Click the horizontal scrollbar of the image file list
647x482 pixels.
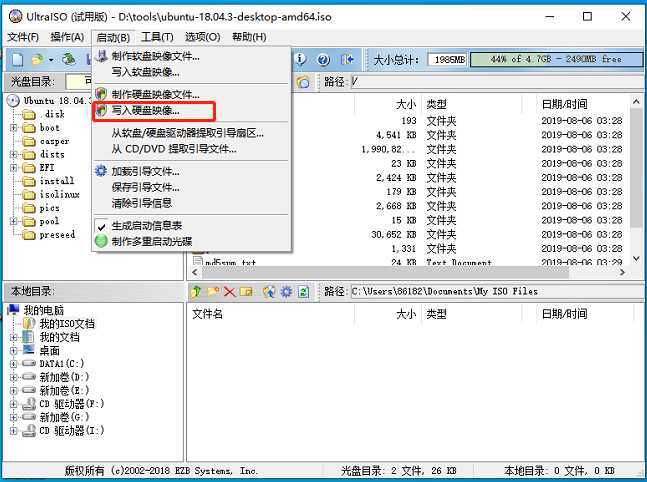pos(386,272)
